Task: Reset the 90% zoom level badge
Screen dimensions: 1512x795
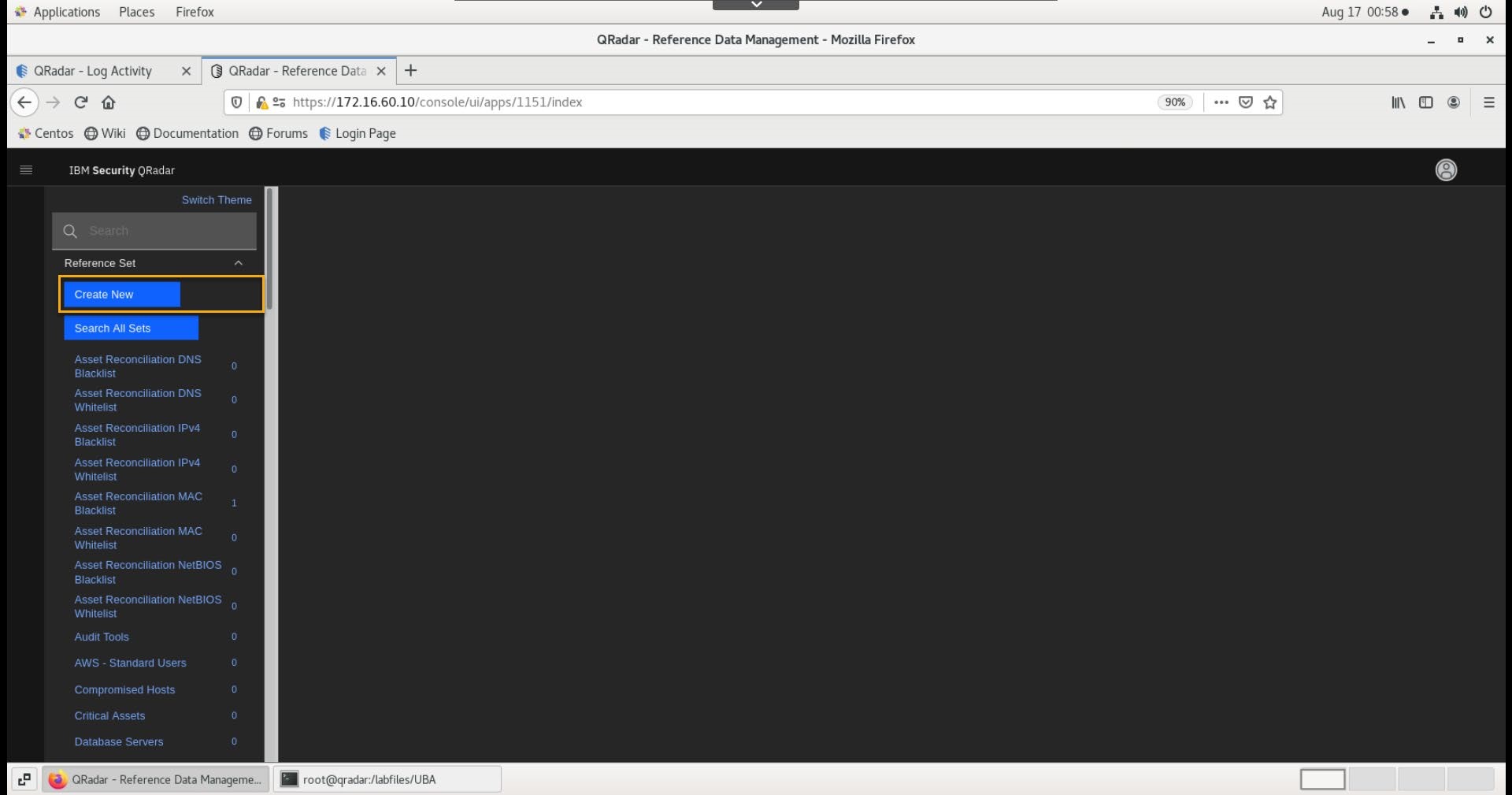Action: pyautogui.click(x=1175, y=102)
